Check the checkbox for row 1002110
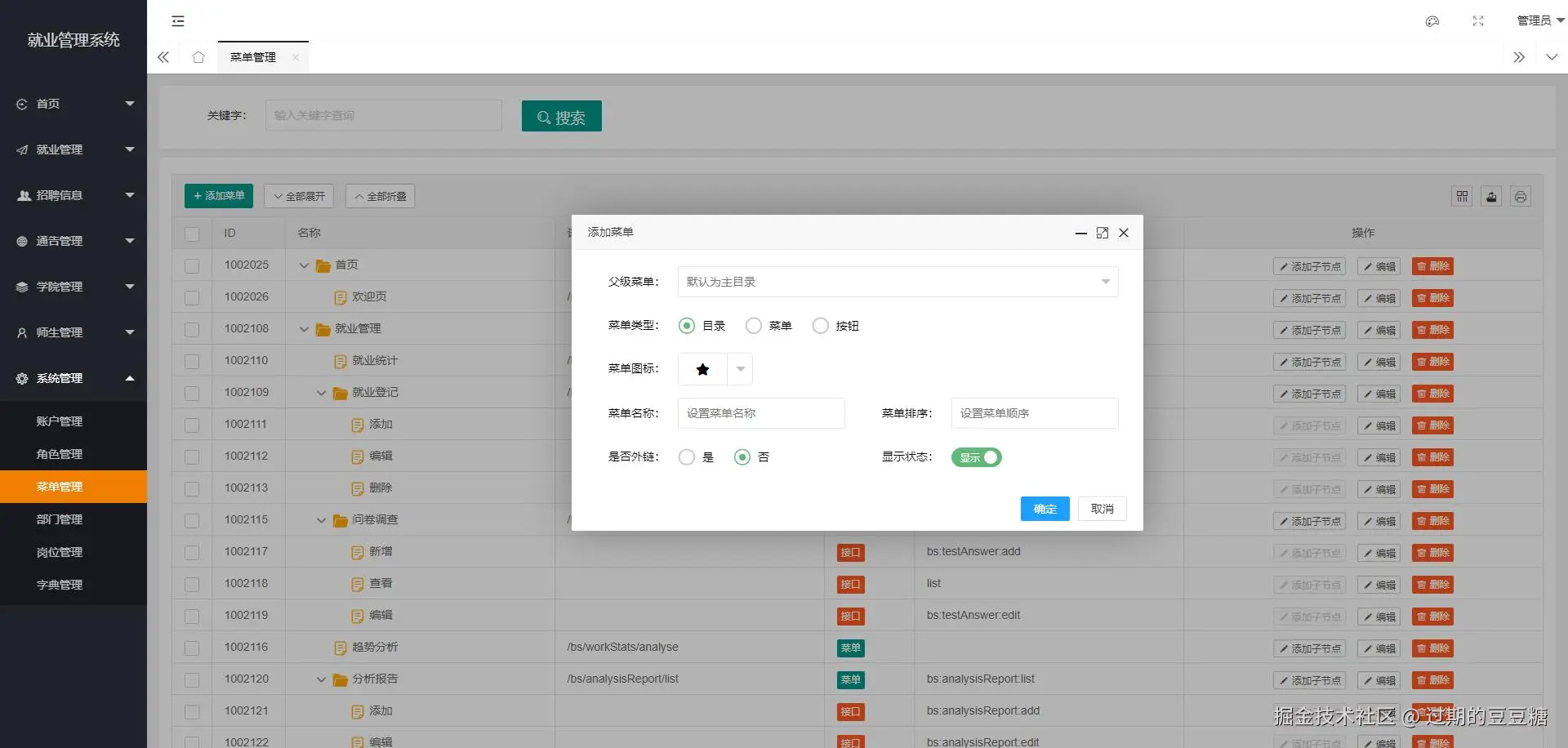1568x748 pixels. click(x=192, y=361)
